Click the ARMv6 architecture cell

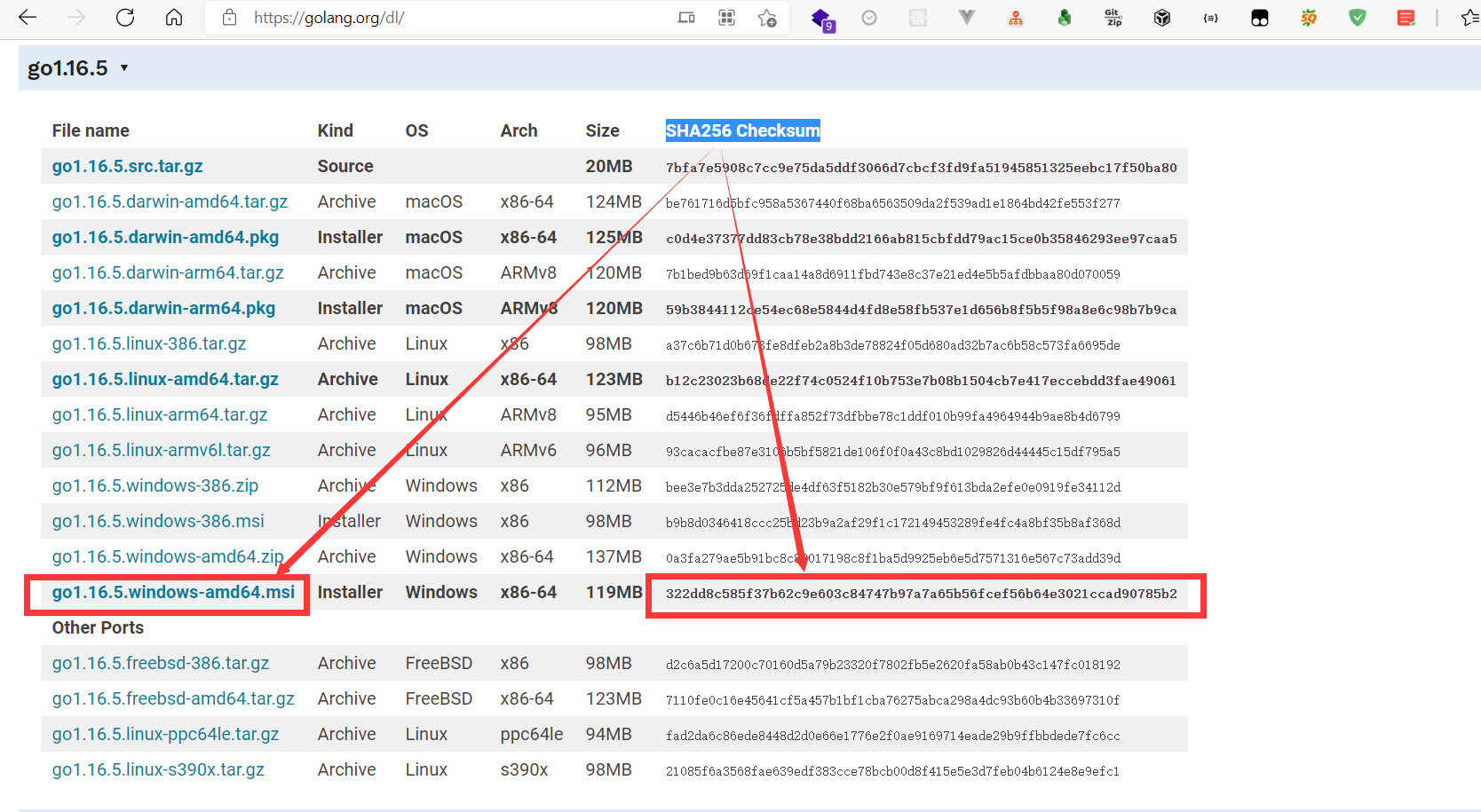pos(528,450)
